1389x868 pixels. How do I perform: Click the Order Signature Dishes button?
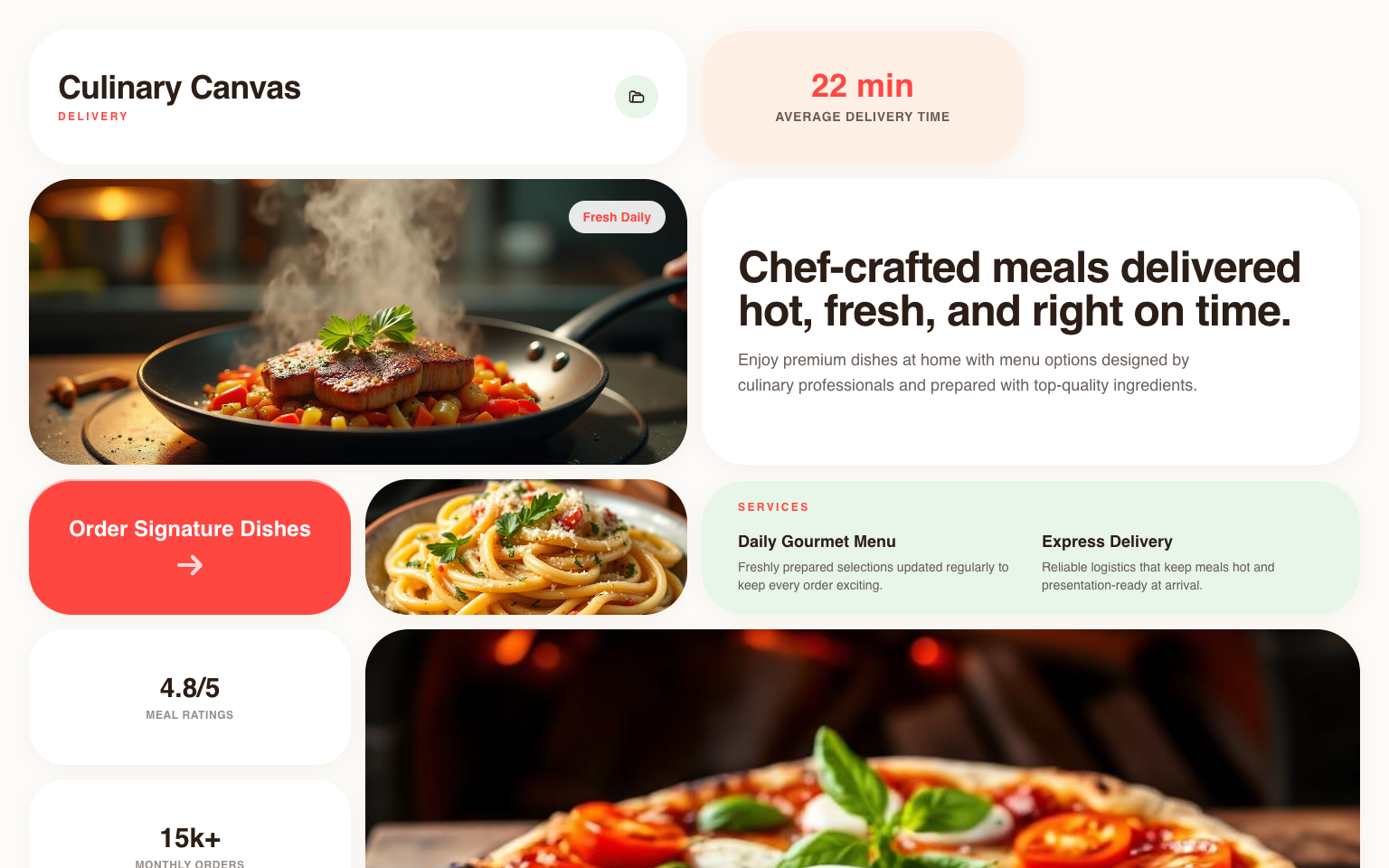point(190,547)
